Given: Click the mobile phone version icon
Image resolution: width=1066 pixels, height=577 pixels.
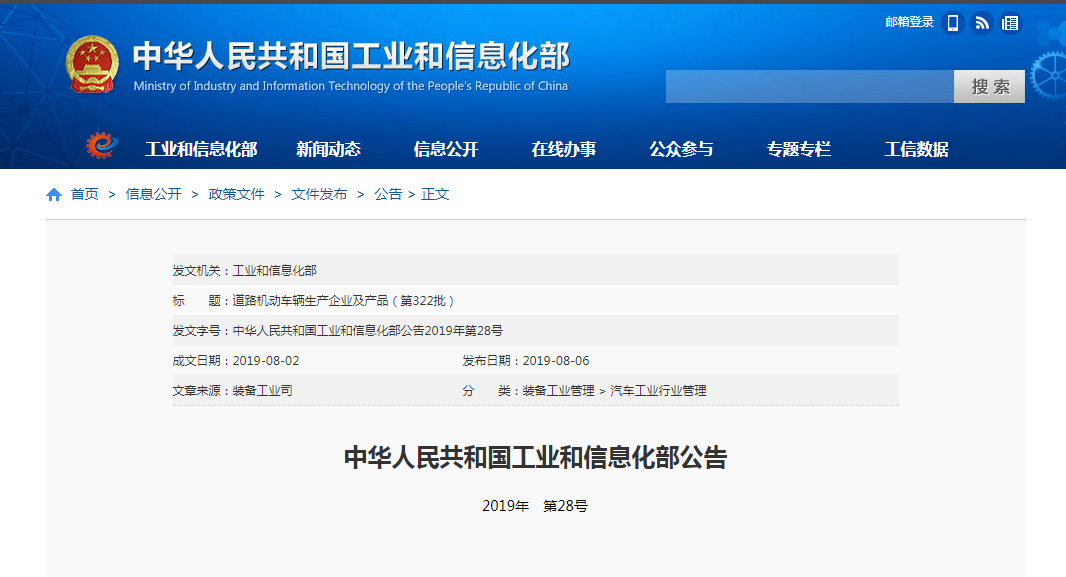Looking at the screenshot, I should click(953, 23).
